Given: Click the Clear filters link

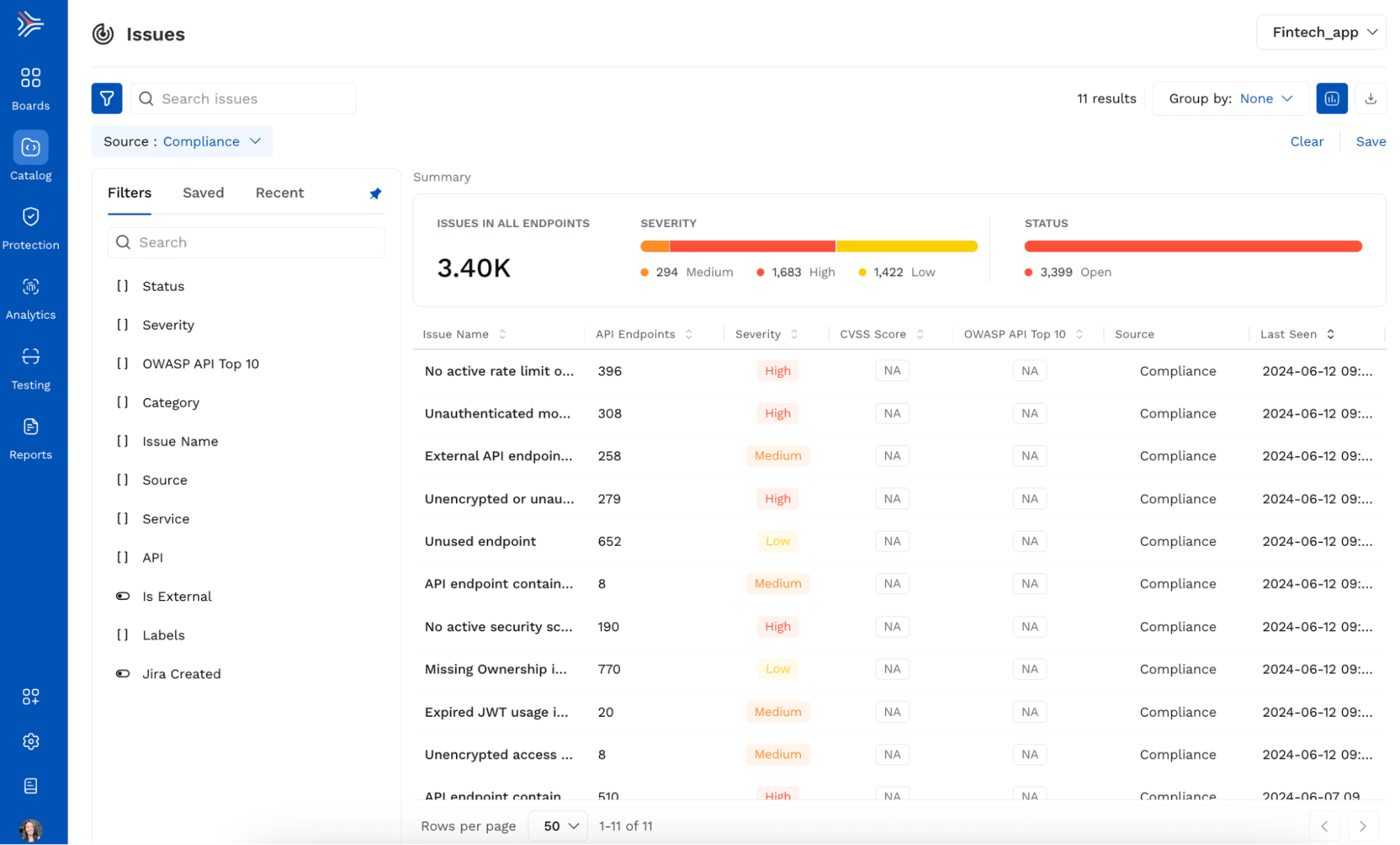Looking at the screenshot, I should (1306, 142).
